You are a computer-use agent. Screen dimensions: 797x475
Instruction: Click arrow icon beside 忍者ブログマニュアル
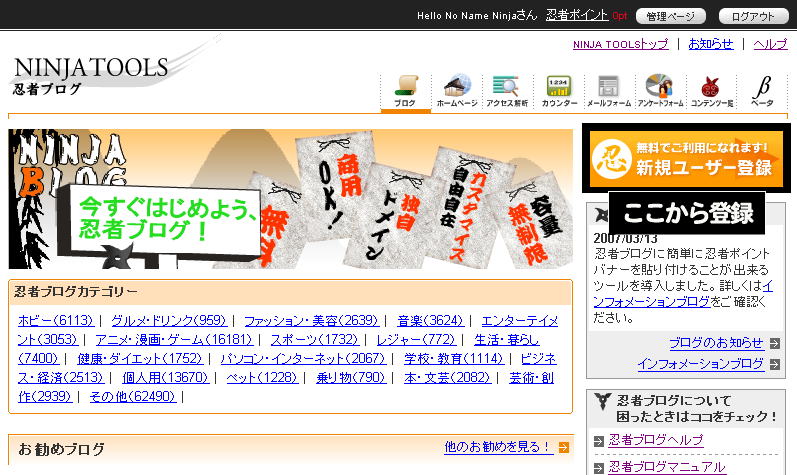[599, 467]
